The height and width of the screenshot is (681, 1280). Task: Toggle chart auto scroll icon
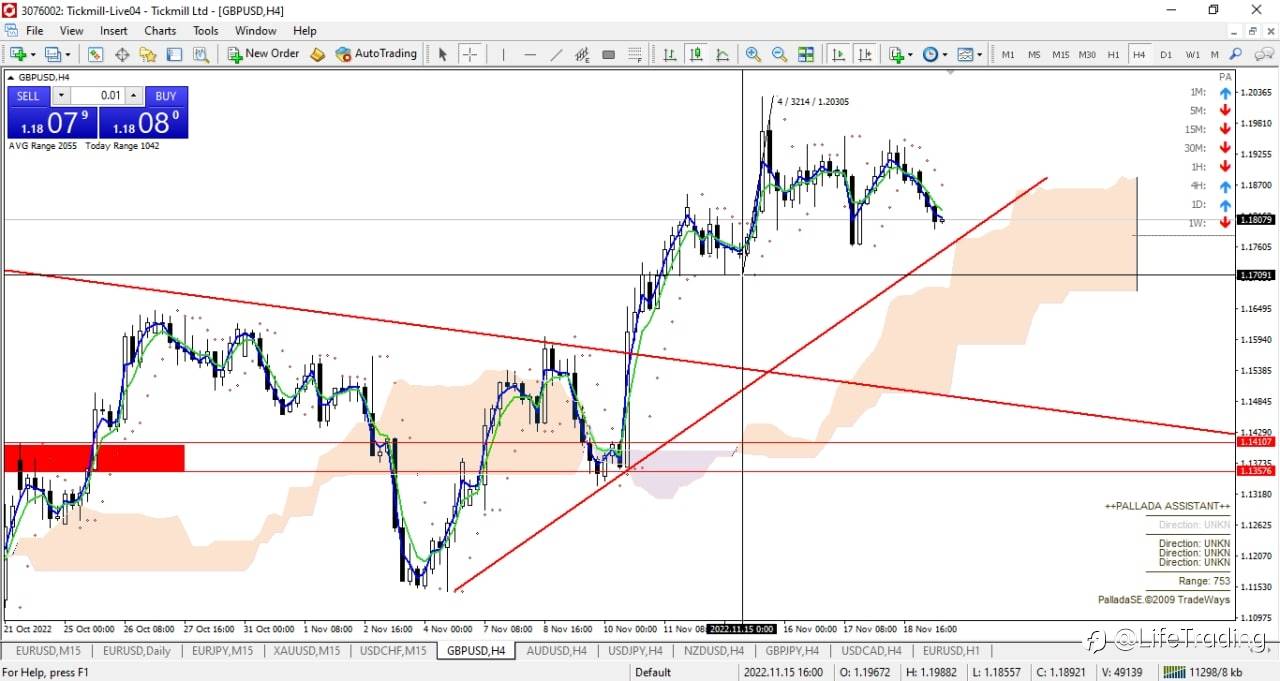pyautogui.click(x=838, y=54)
